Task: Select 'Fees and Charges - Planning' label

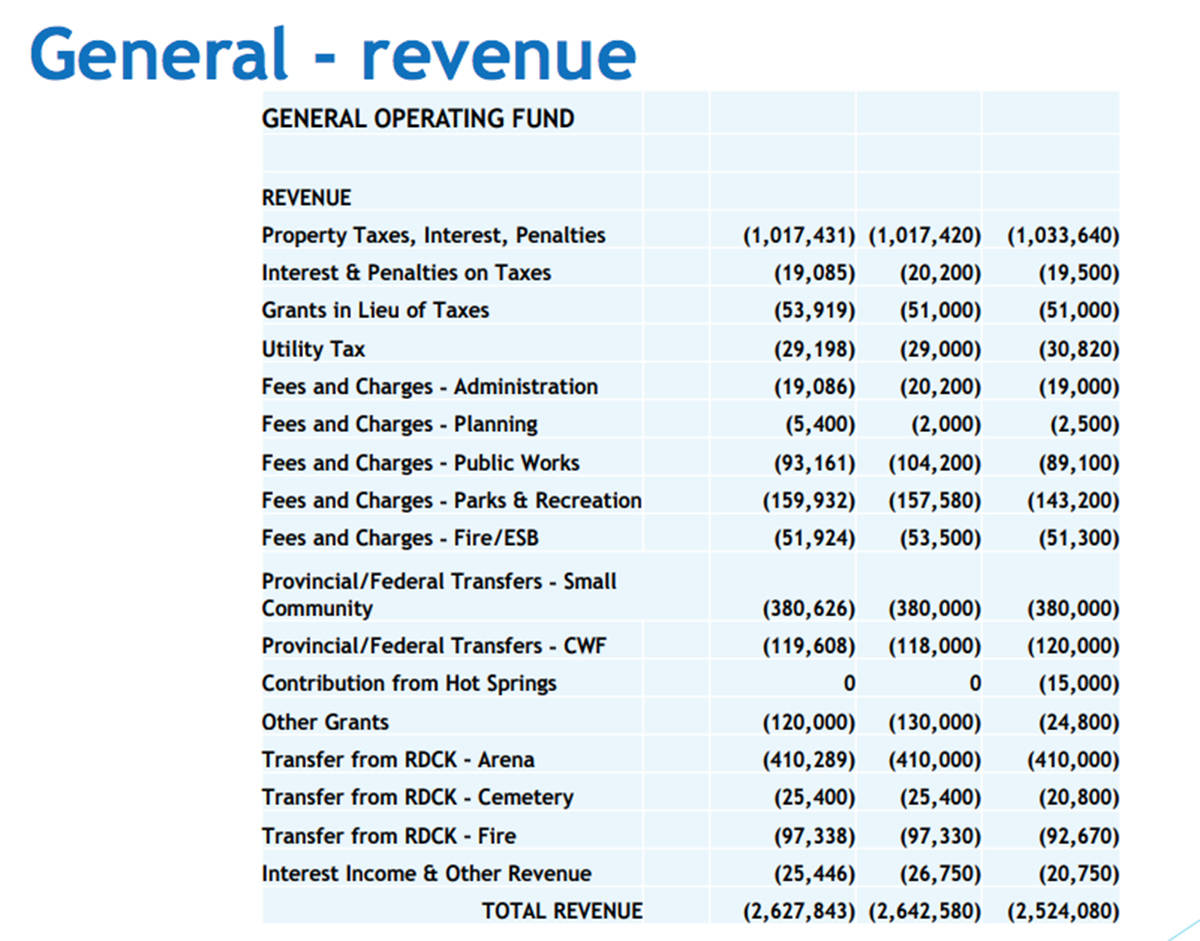Action: [x=399, y=425]
